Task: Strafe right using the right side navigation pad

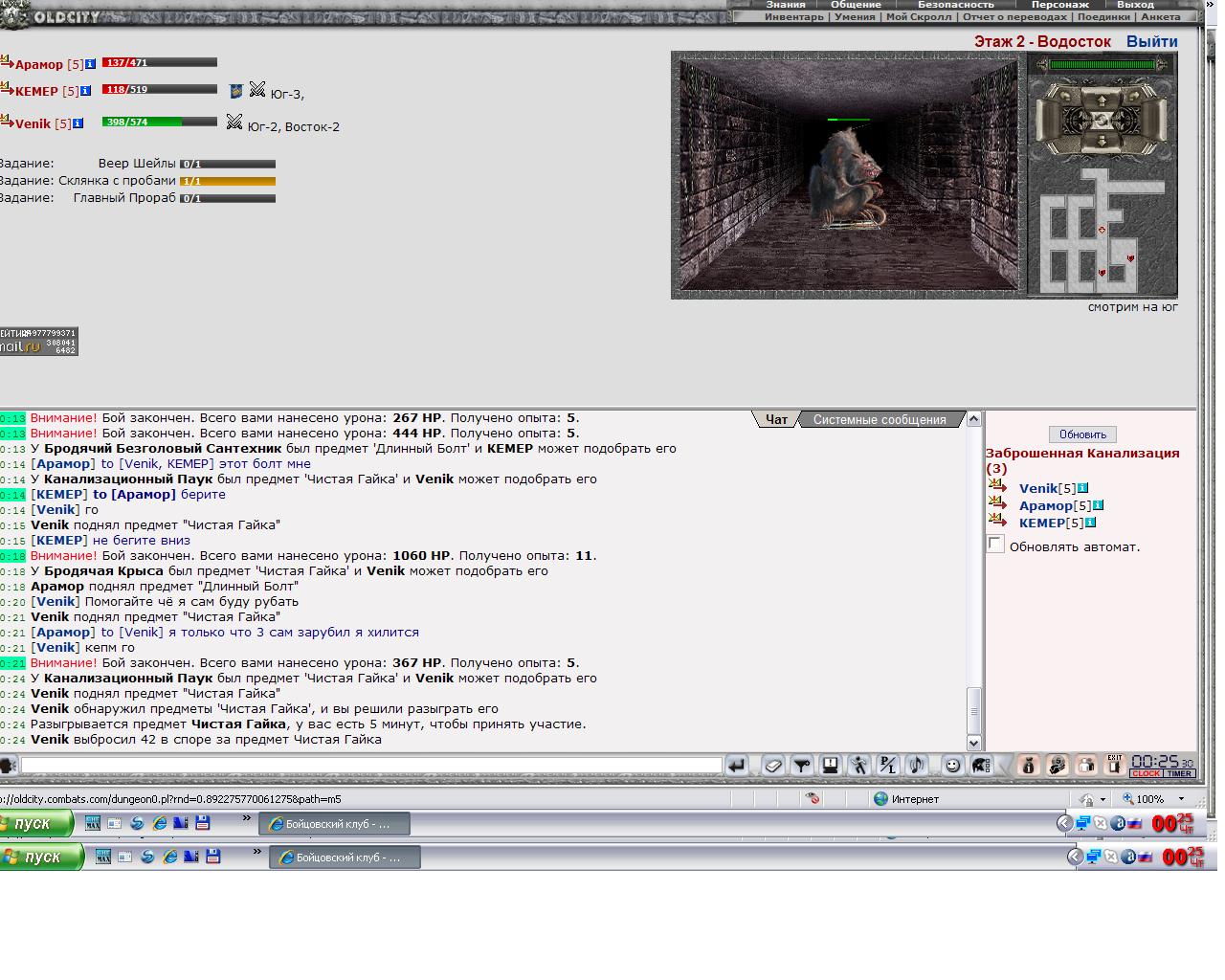Action: 1153,121
